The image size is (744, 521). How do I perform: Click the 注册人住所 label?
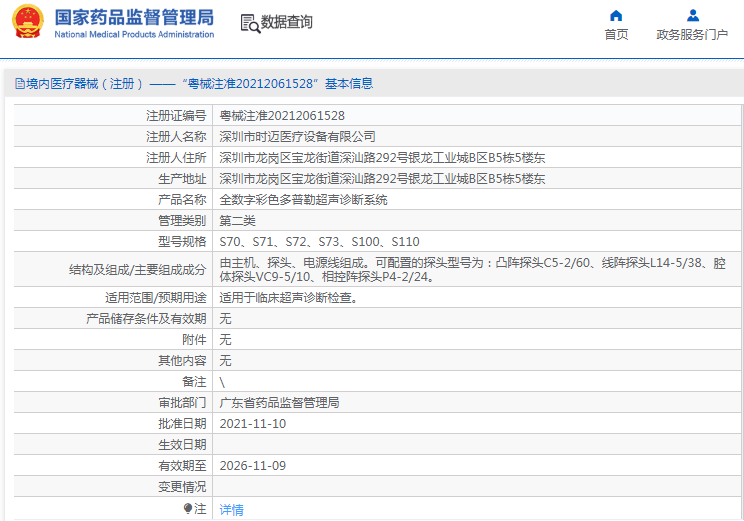coord(176,158)
